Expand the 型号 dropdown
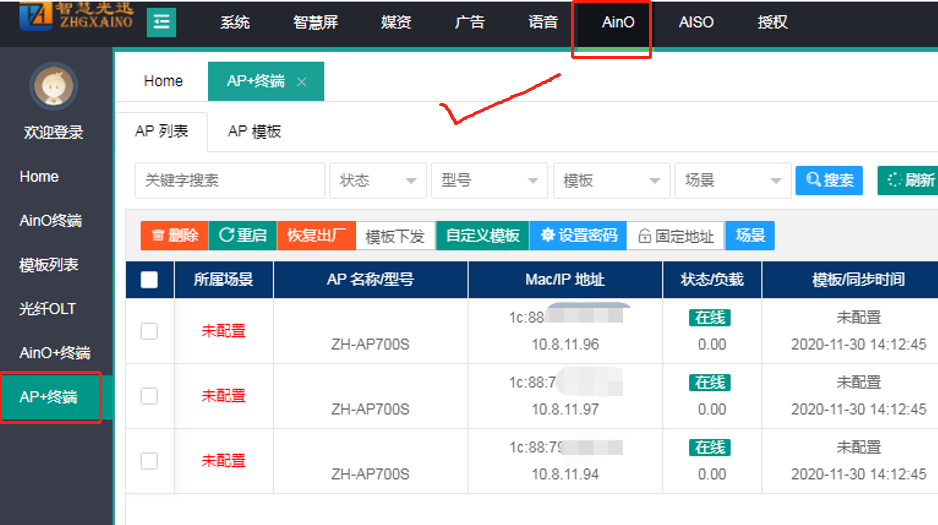The width and height of the screenshot is (938, 525). [x=489, y=181]
